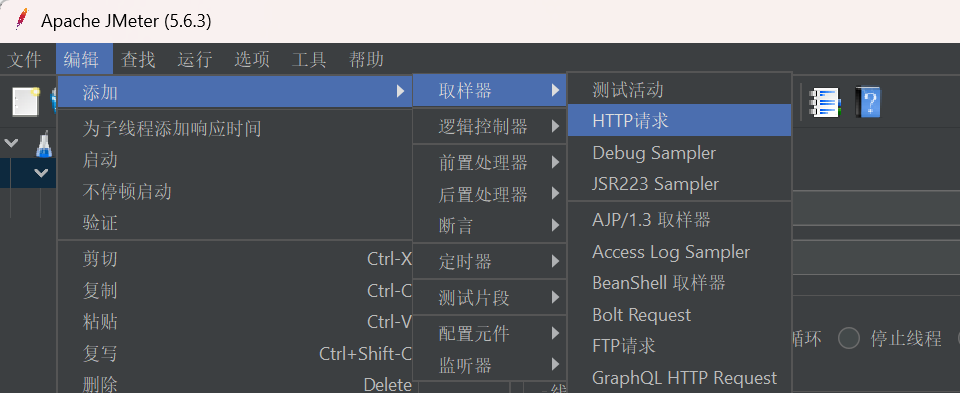Open the 查找 menu
The width and height of the screenshot is (960, 393).
click(x=138, y=59)
